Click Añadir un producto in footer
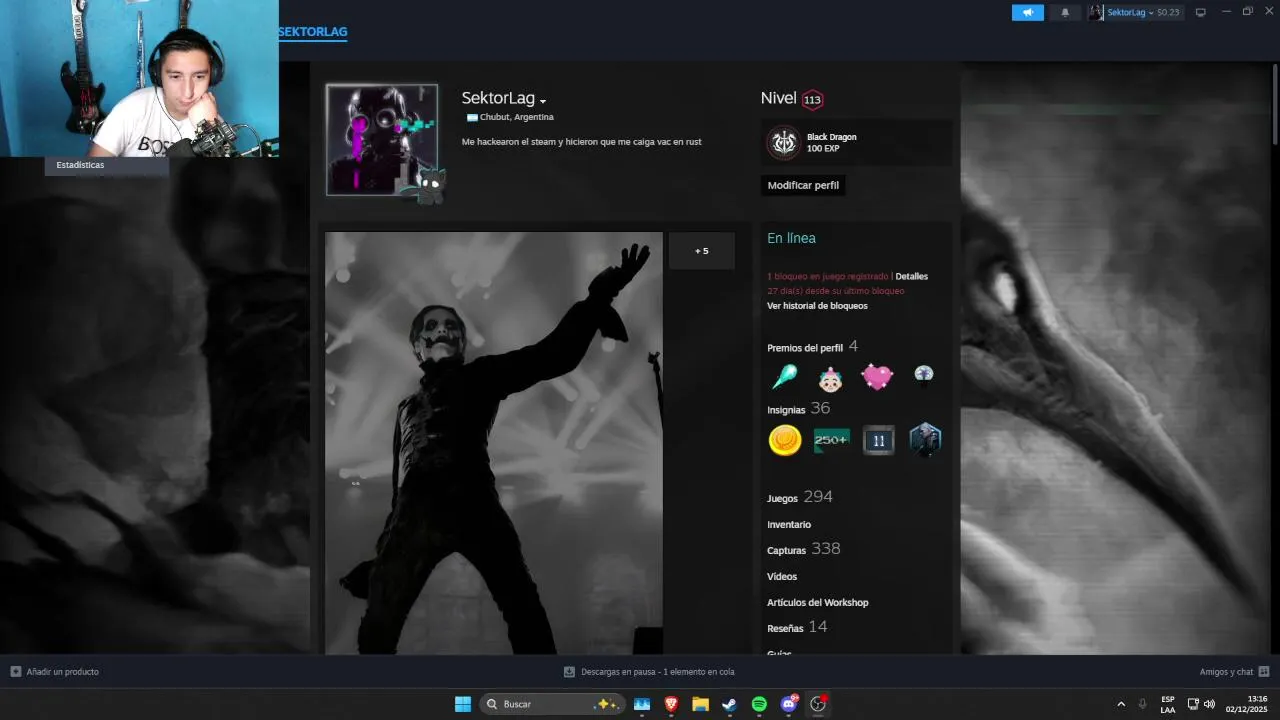1280x720 pixels. [x=55, y=672]
